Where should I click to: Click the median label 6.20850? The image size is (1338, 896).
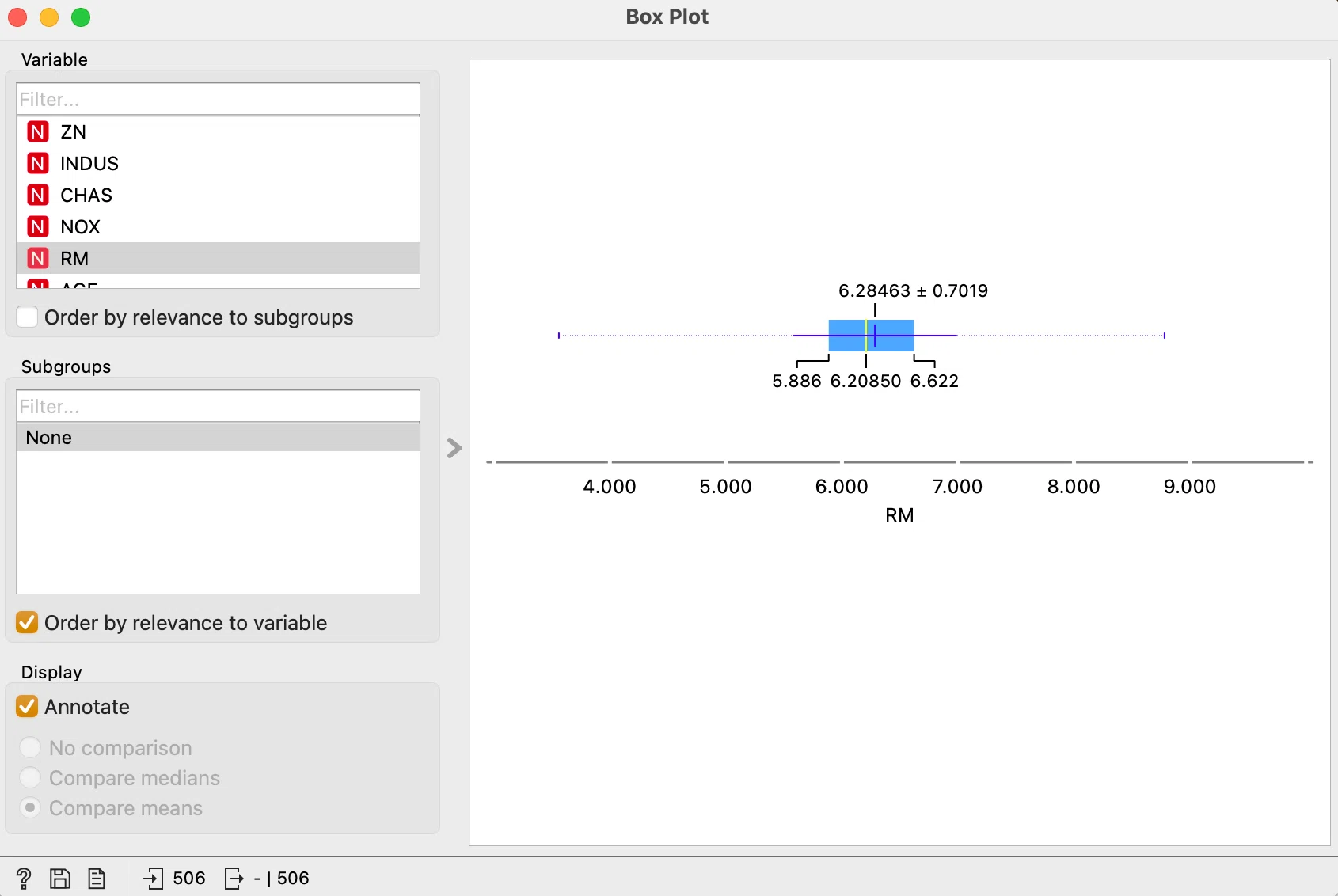click(865, 382)
